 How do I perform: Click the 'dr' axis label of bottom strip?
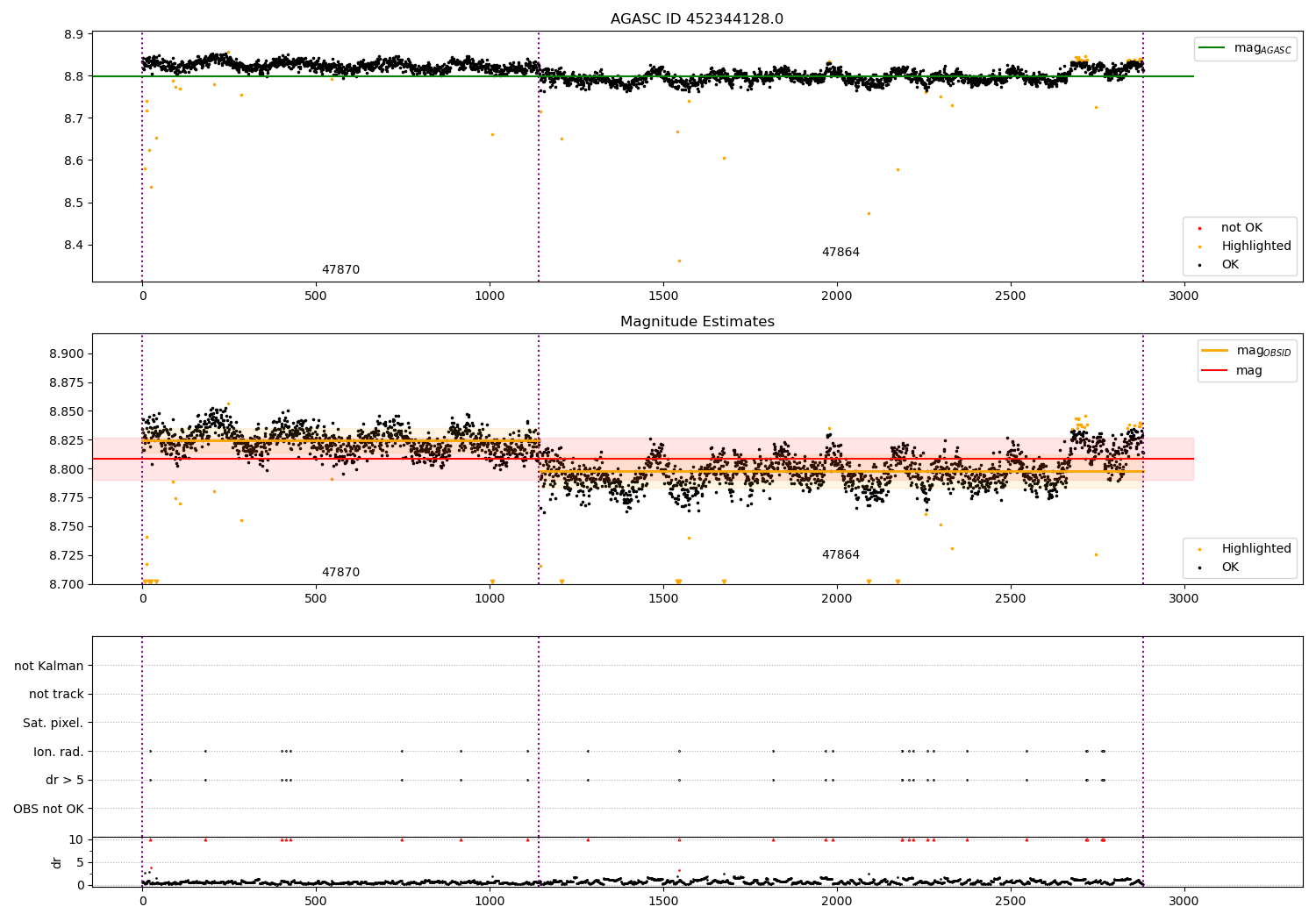pyautogui.click(x=57, y=862)
